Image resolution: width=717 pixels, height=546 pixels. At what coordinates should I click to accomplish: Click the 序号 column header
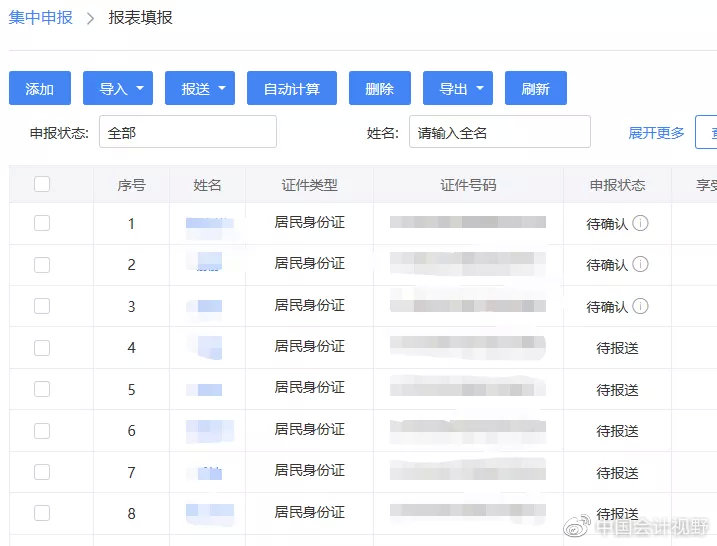click(x=131, y=185)
